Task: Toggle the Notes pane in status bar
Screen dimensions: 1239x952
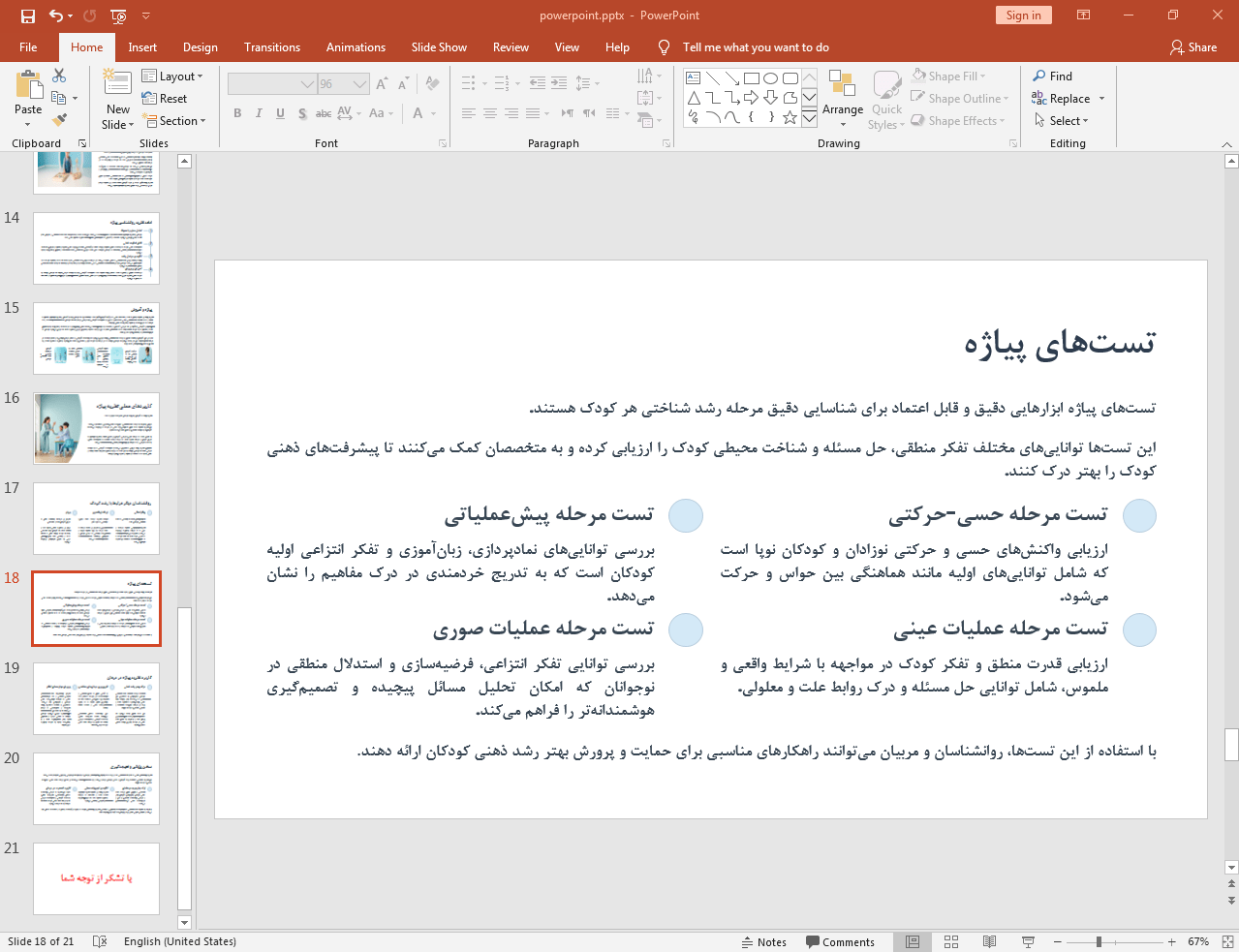Action: (763, 941)
